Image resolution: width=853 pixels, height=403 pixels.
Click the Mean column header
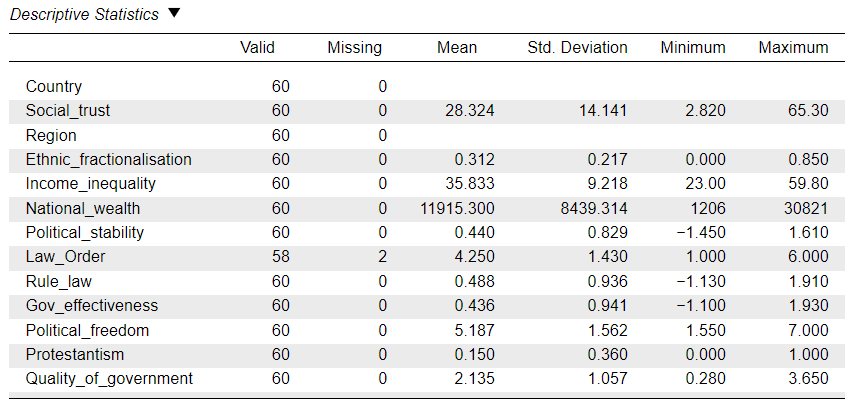point(457,47)
